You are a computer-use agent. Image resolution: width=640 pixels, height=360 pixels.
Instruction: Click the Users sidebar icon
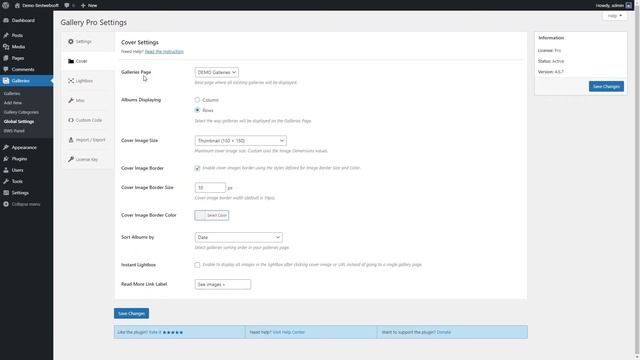pyautogui.click(x=6, y=170)
